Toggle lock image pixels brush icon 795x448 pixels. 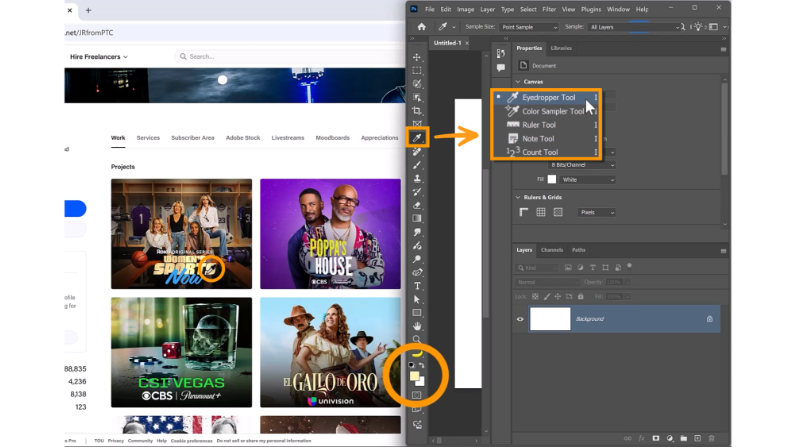point(547,296)
